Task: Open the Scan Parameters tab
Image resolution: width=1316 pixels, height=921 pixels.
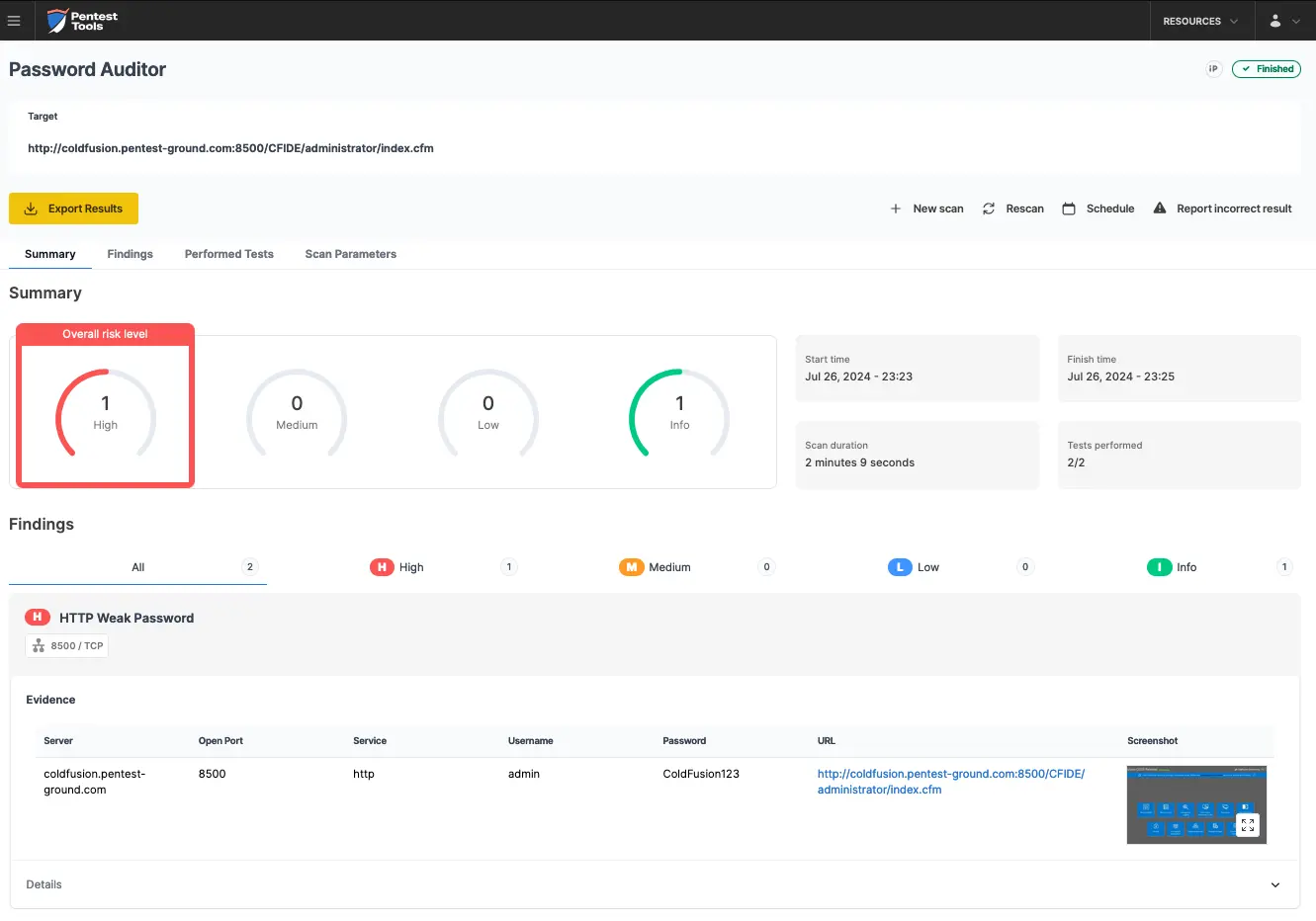Action: [x=351, y=254]
